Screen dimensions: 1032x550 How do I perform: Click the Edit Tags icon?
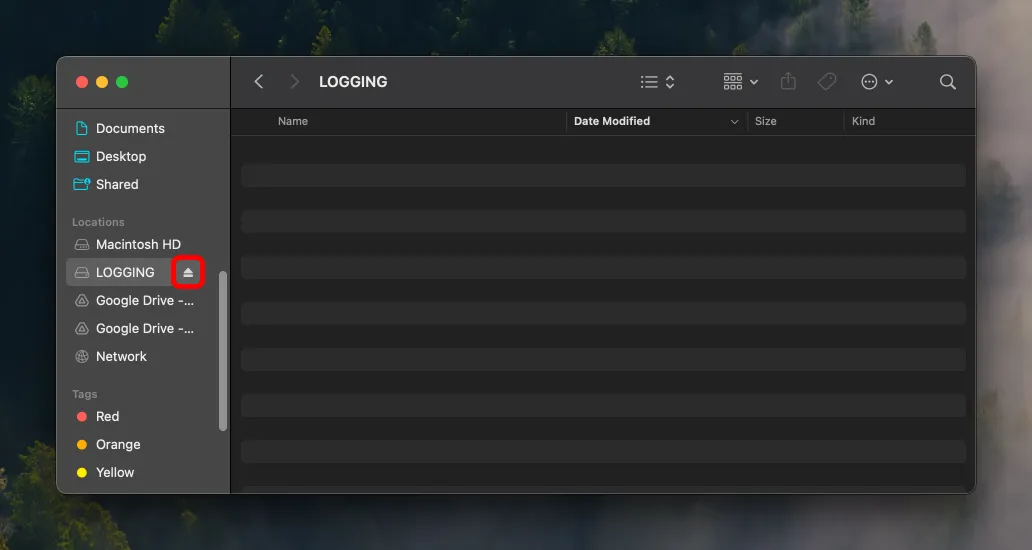(x=827, y=82)
